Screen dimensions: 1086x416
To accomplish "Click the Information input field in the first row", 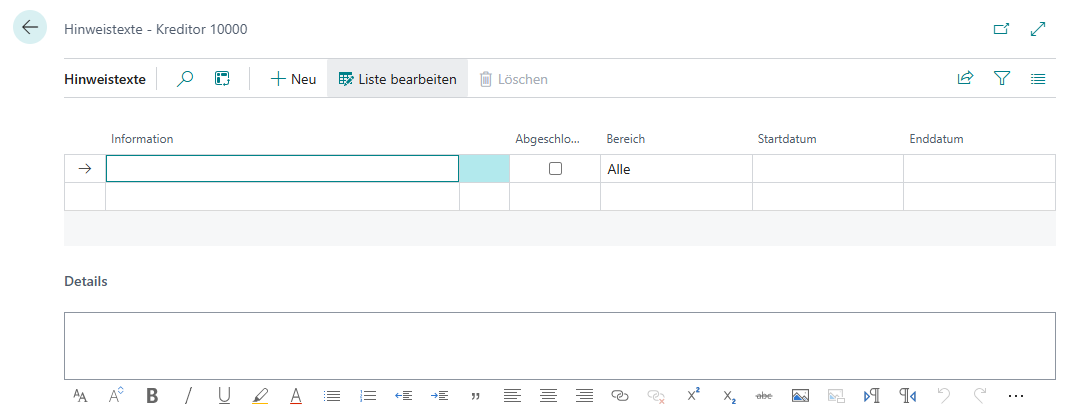I will tap(282, 169).
